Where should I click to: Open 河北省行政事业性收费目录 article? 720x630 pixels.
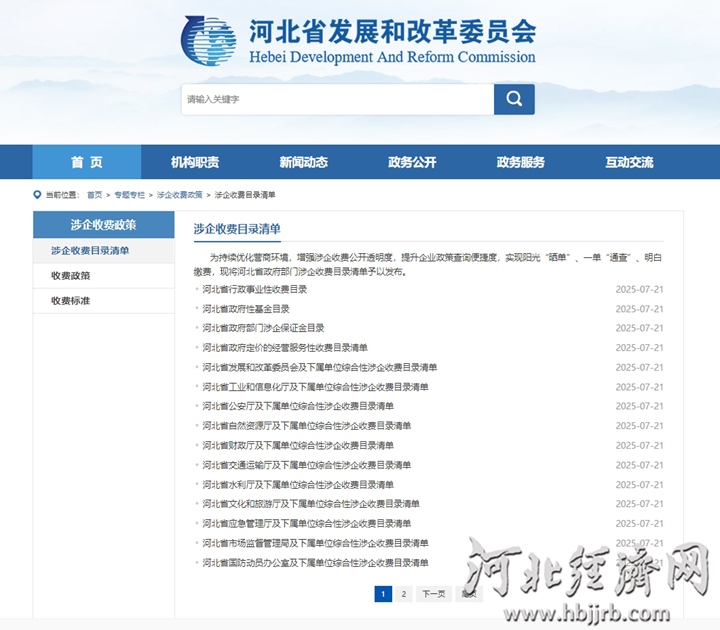[254, 289]
